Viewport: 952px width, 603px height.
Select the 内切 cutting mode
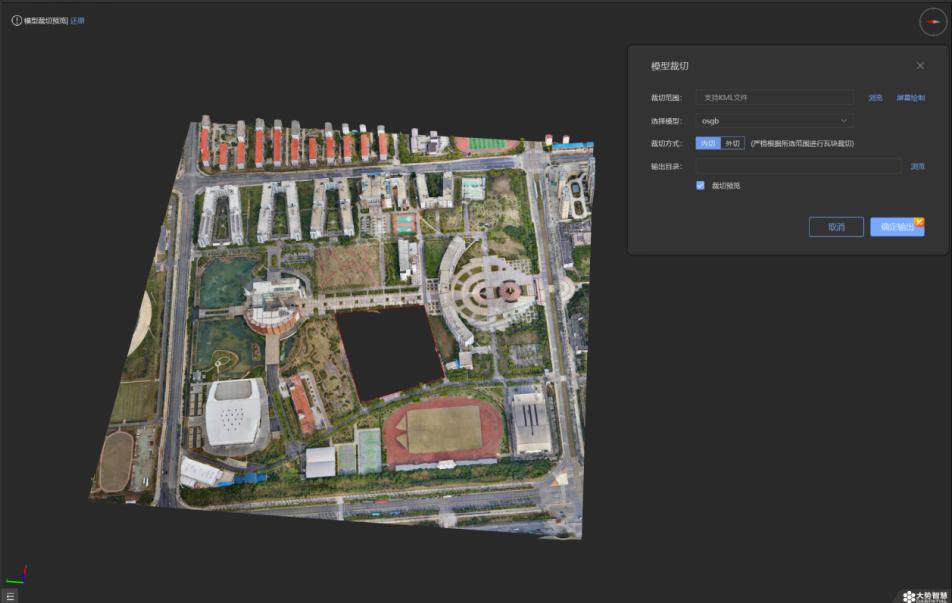pyautogui.click(x=708, y=143)
